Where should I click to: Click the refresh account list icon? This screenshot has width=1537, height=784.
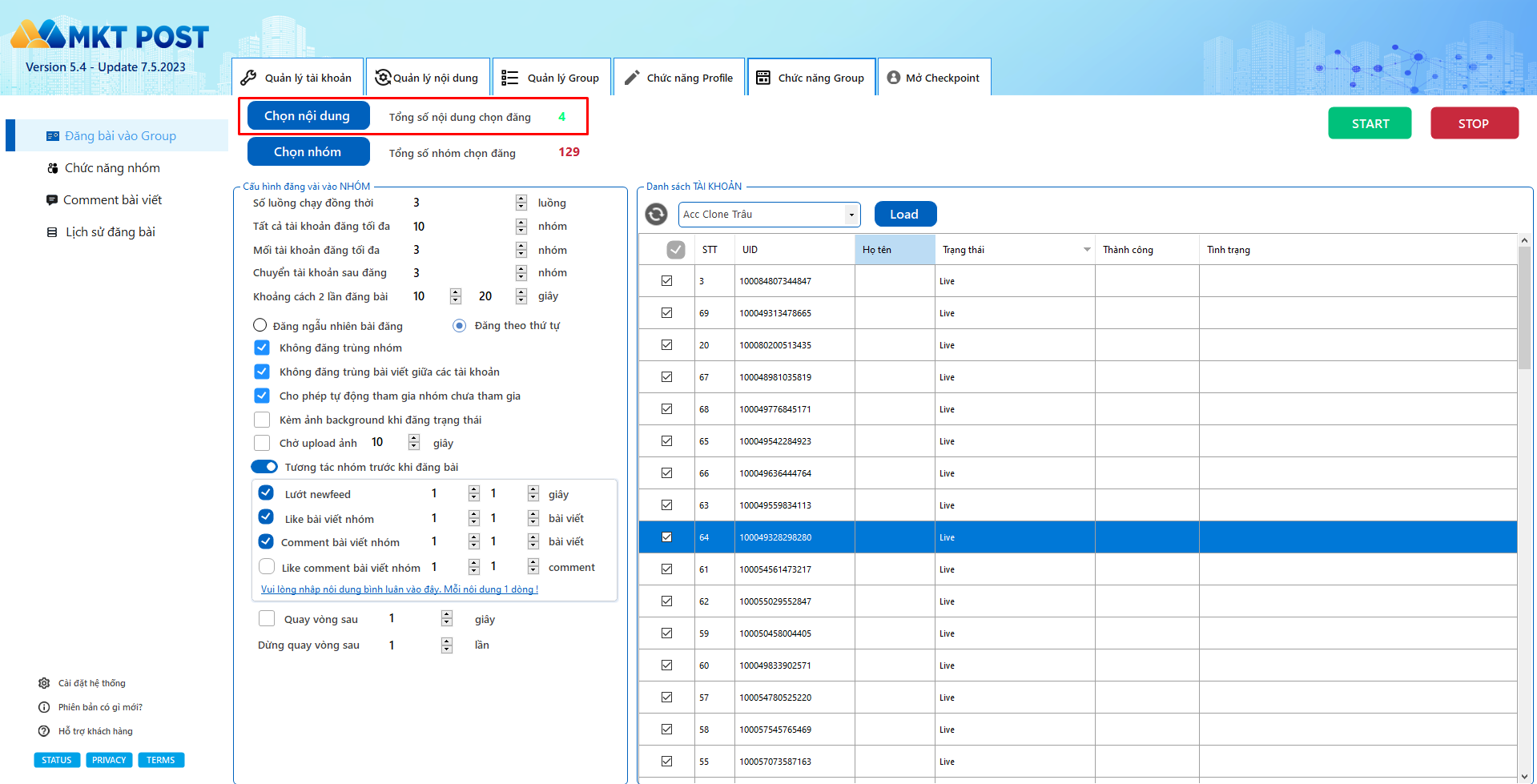tap(656, 214)
